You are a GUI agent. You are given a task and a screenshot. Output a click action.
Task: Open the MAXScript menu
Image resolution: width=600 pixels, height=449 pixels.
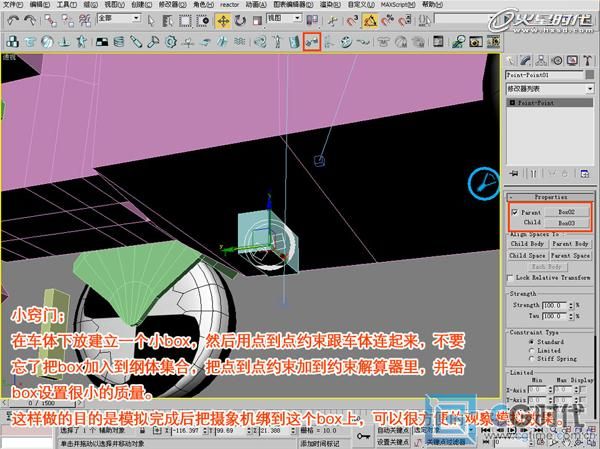click(398, 5)
